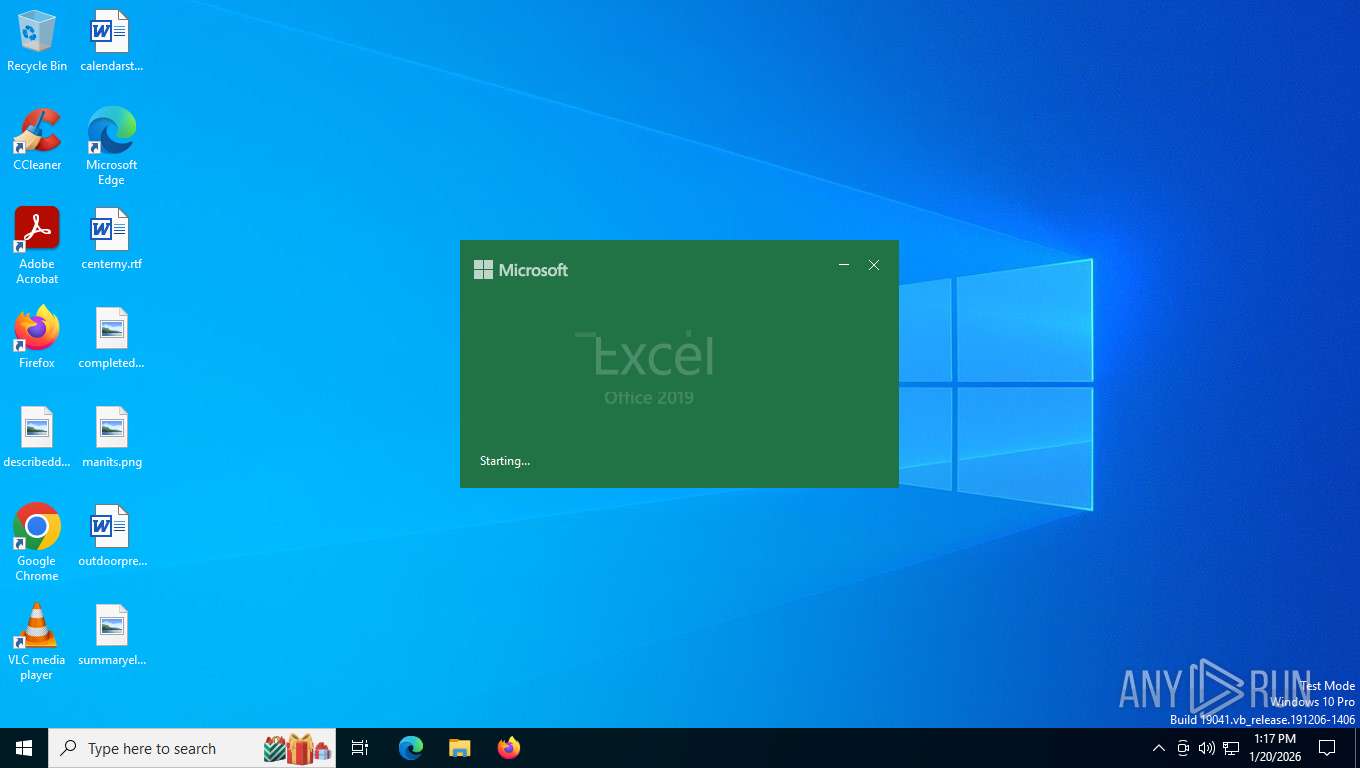
Task: Click the camera tray icon
Action: (1183, 748)
